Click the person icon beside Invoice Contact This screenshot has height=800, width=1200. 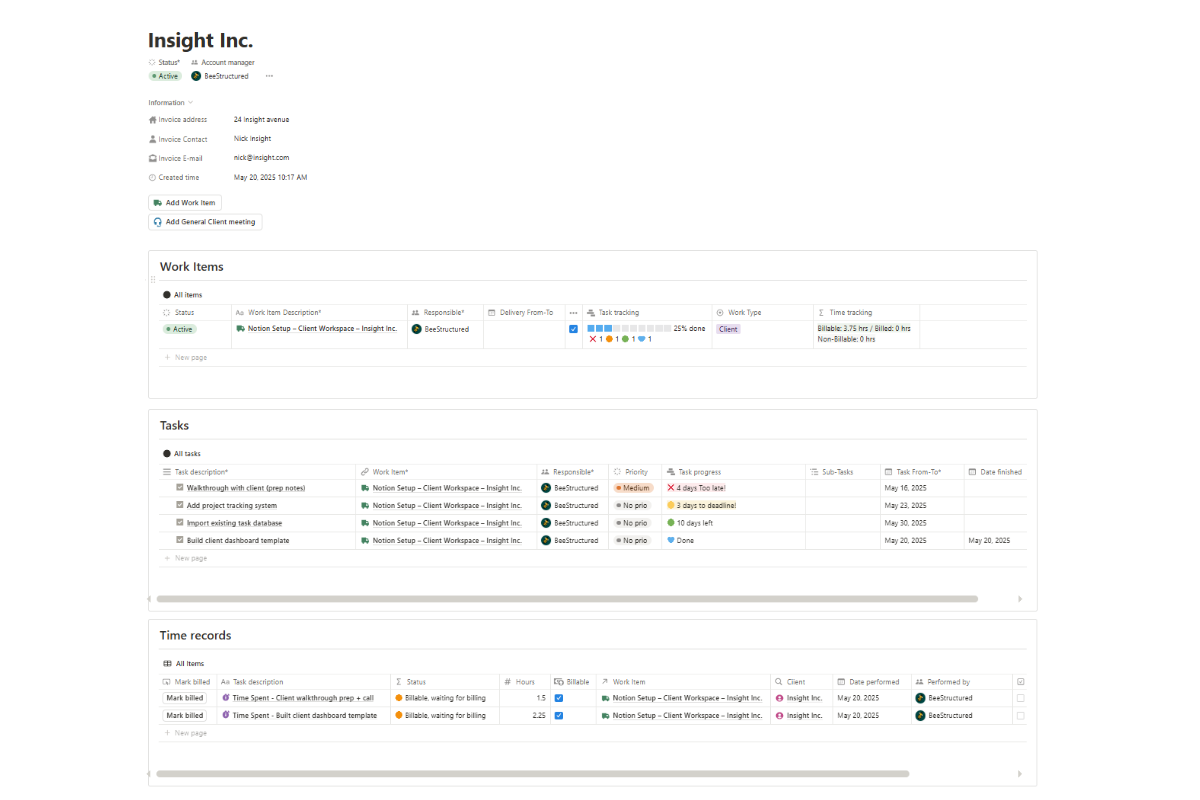153,139
